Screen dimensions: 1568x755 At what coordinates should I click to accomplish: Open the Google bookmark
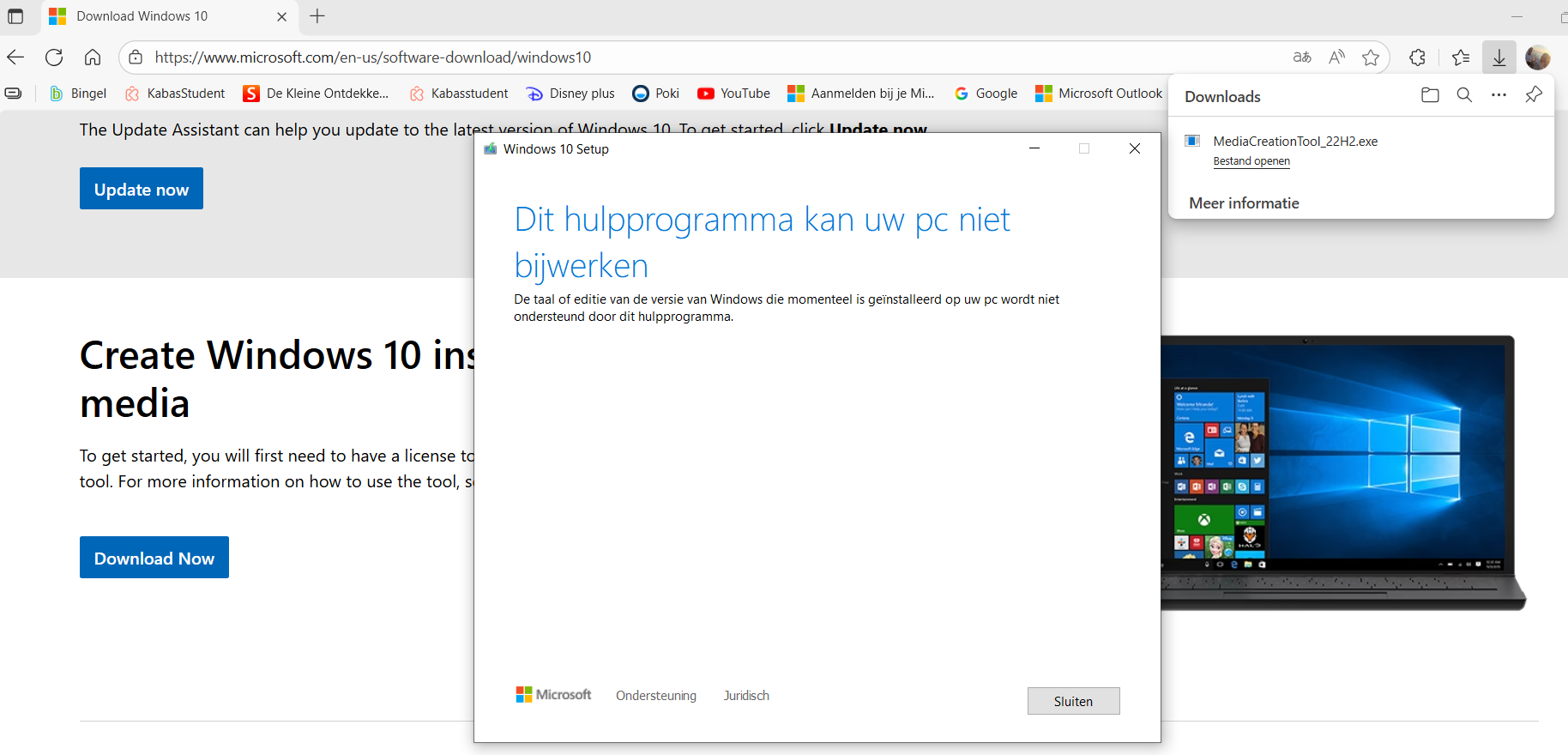[x=986, y=94]
